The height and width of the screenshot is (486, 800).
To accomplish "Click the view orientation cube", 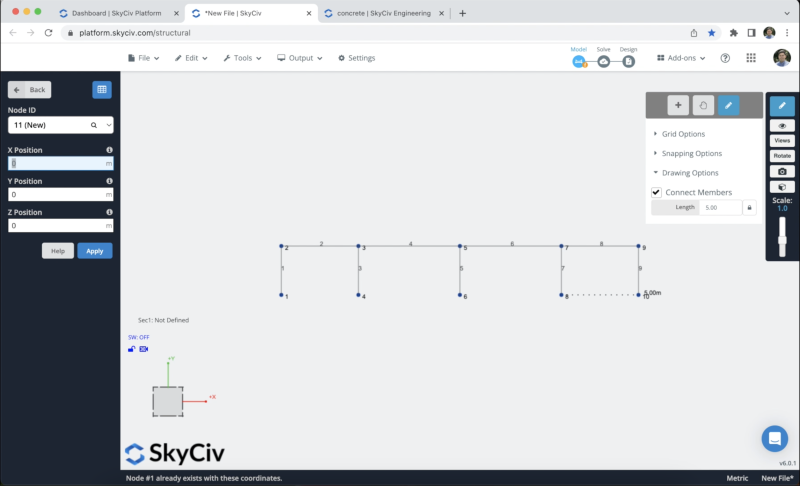I will coord(168,402).
